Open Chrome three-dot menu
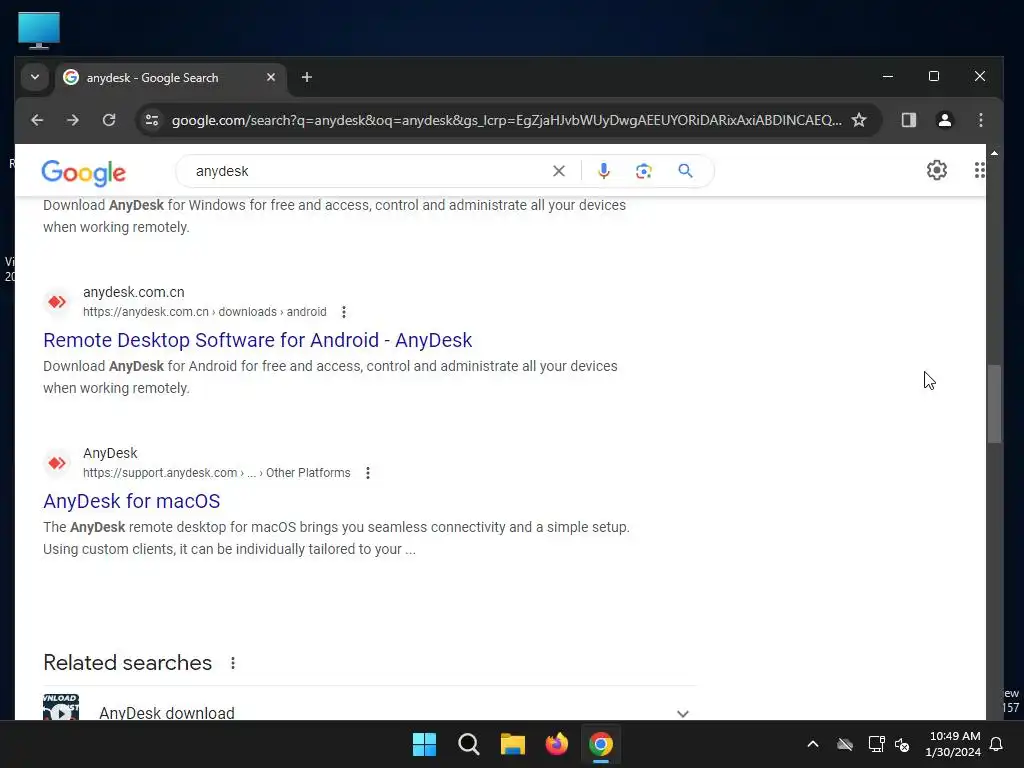 980,120
